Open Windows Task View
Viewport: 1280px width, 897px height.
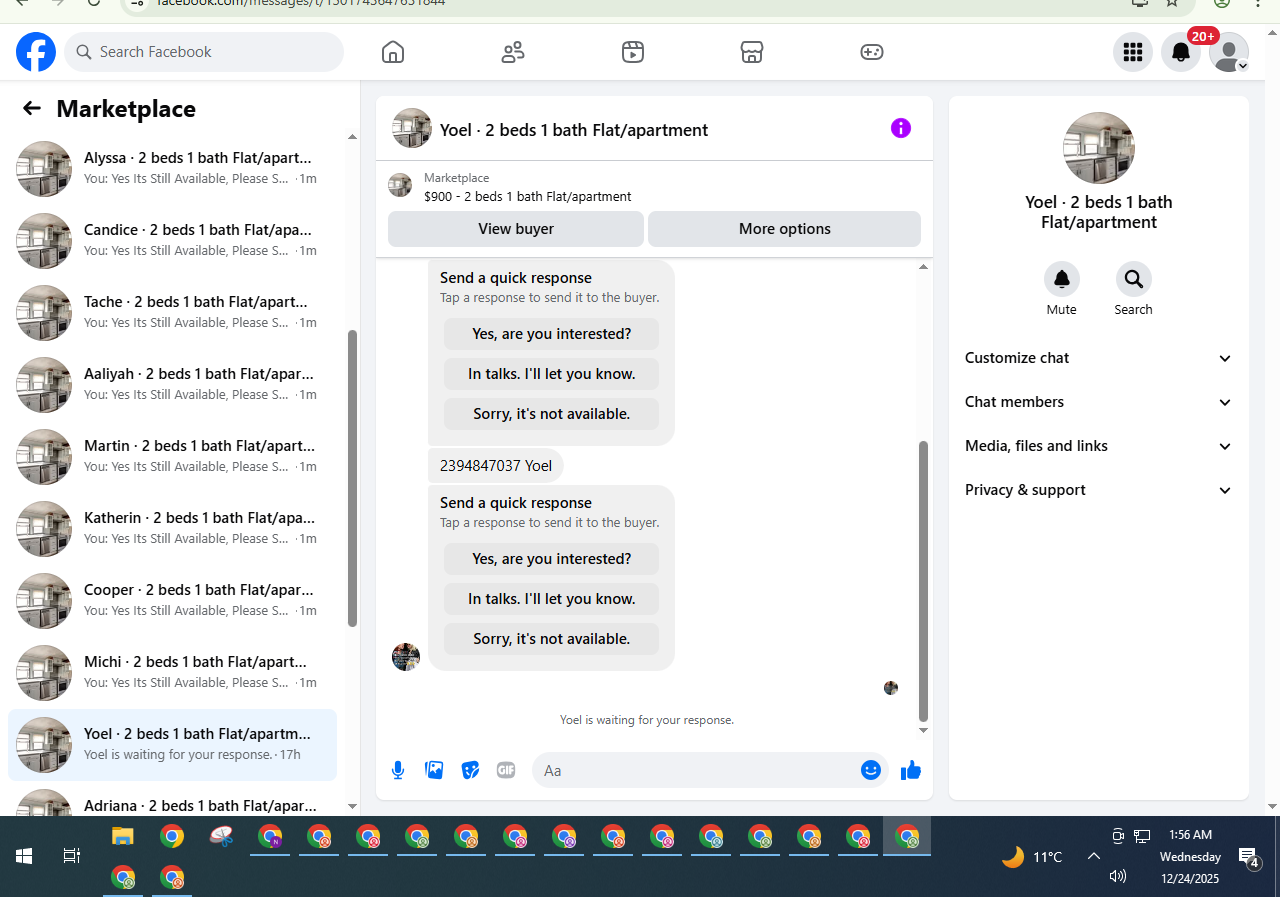[x=71, y=856]
